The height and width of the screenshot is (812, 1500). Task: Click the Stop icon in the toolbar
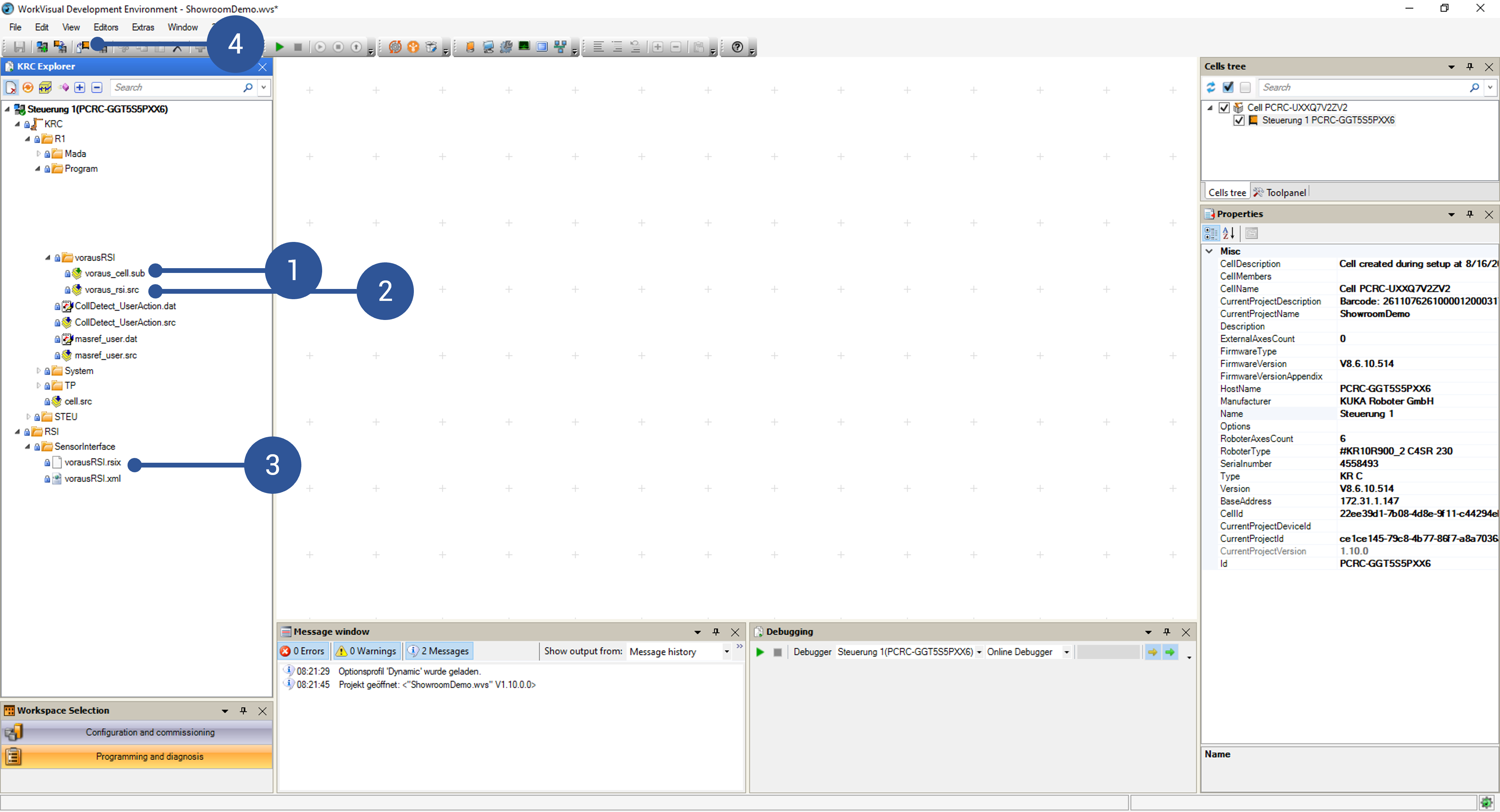point(298,47)
